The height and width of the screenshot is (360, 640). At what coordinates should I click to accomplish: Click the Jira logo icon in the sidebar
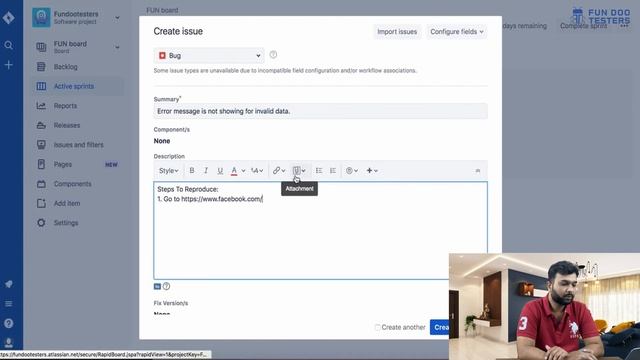tap(8, 18)
